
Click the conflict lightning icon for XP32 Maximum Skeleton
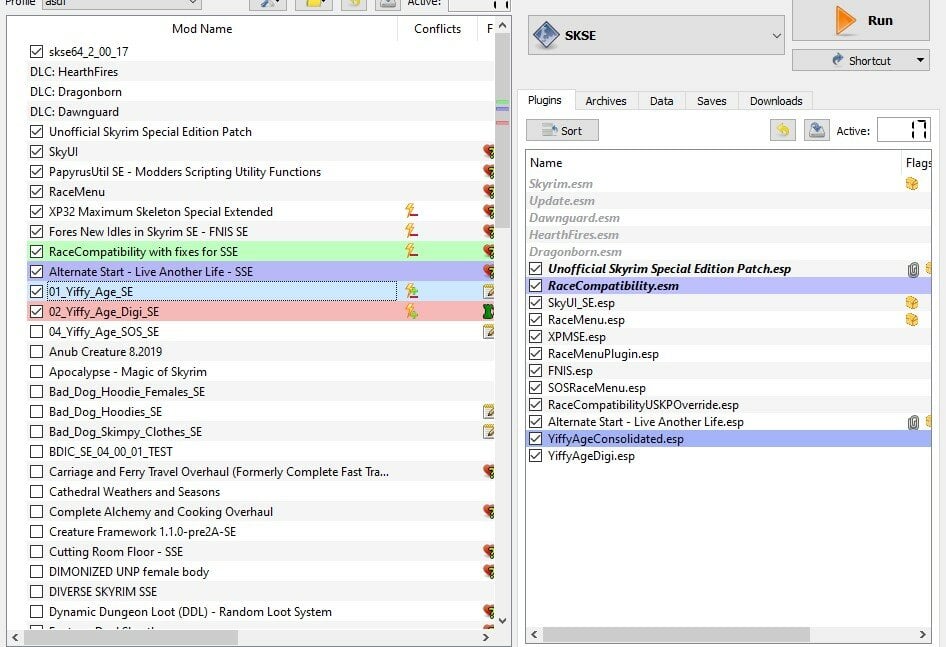(x=411, y=211)
